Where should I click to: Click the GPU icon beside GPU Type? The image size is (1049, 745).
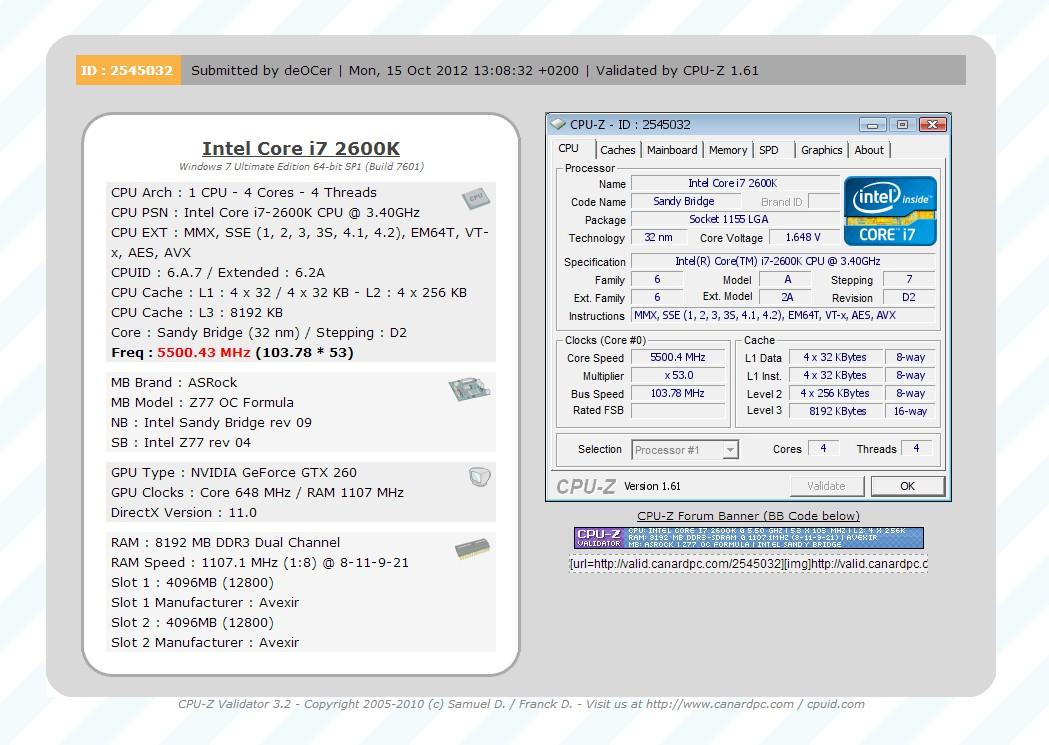480,477
